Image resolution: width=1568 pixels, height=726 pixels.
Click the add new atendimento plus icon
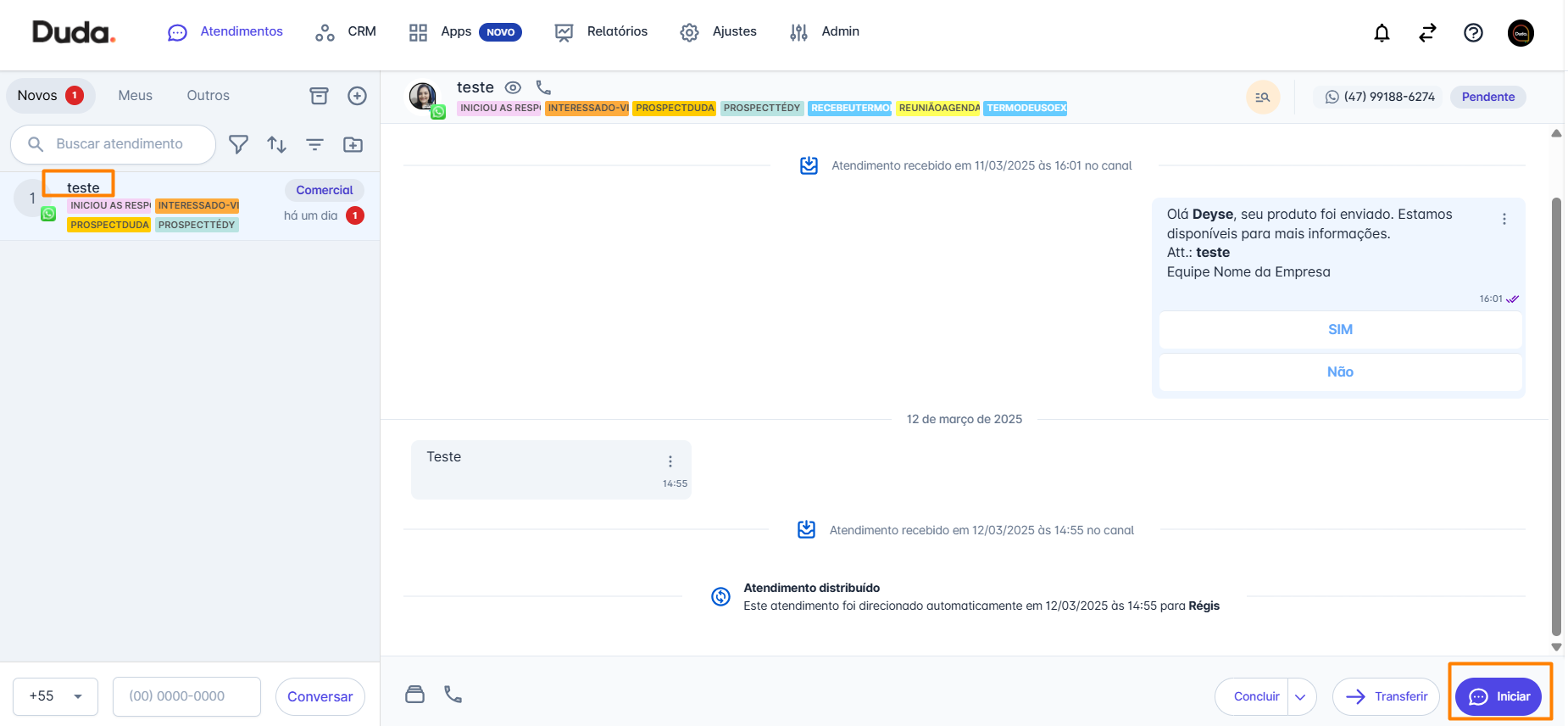357,96
